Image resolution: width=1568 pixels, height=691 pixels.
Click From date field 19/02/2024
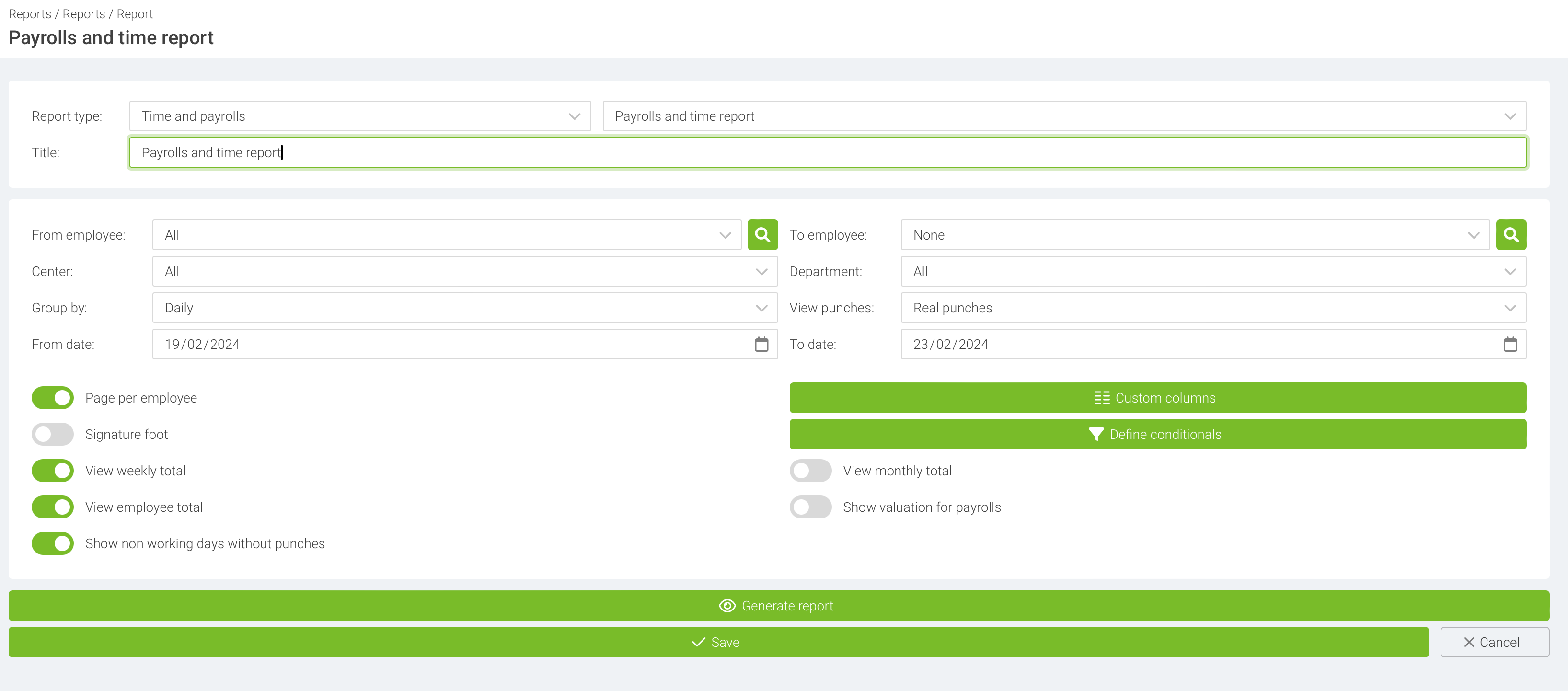465,345
